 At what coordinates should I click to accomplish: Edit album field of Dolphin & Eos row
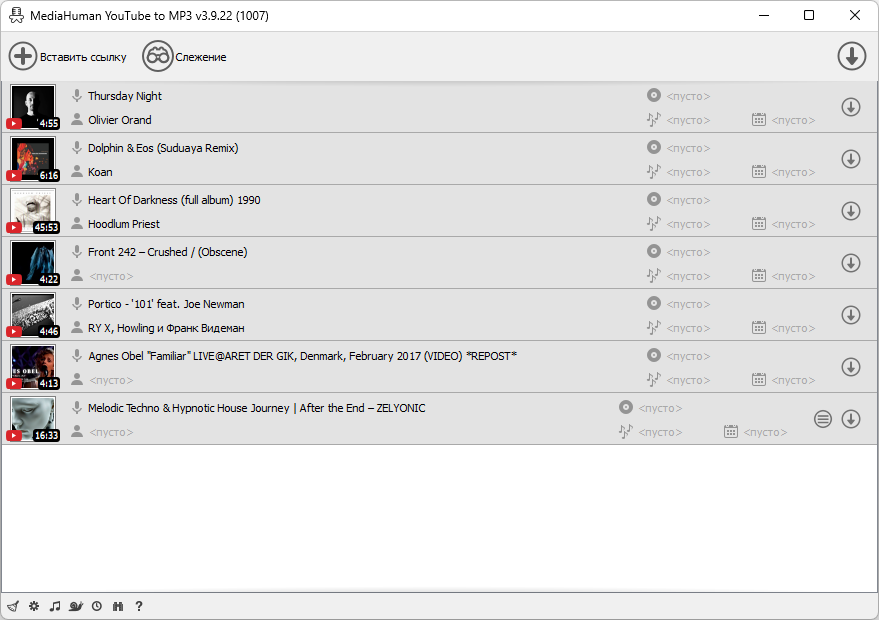coord(688,148)
